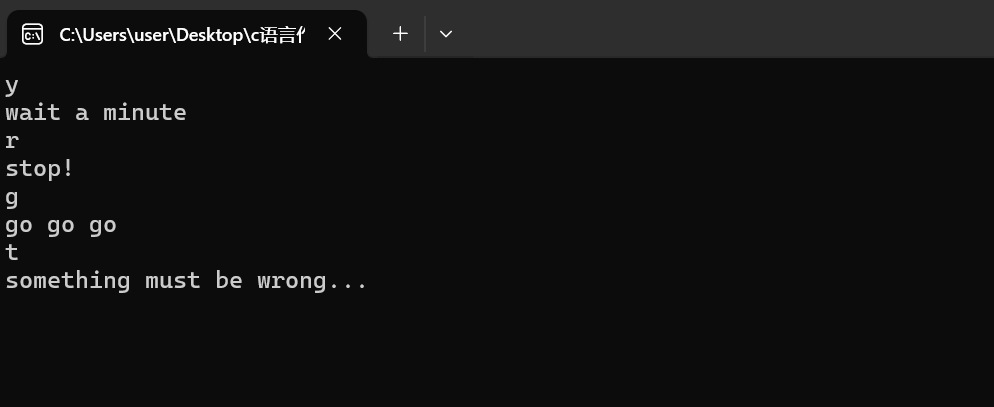The height and width of the screenshot is (407, 994).
Task: Click the 'stop!' output line
Action: tap(40, 168)
